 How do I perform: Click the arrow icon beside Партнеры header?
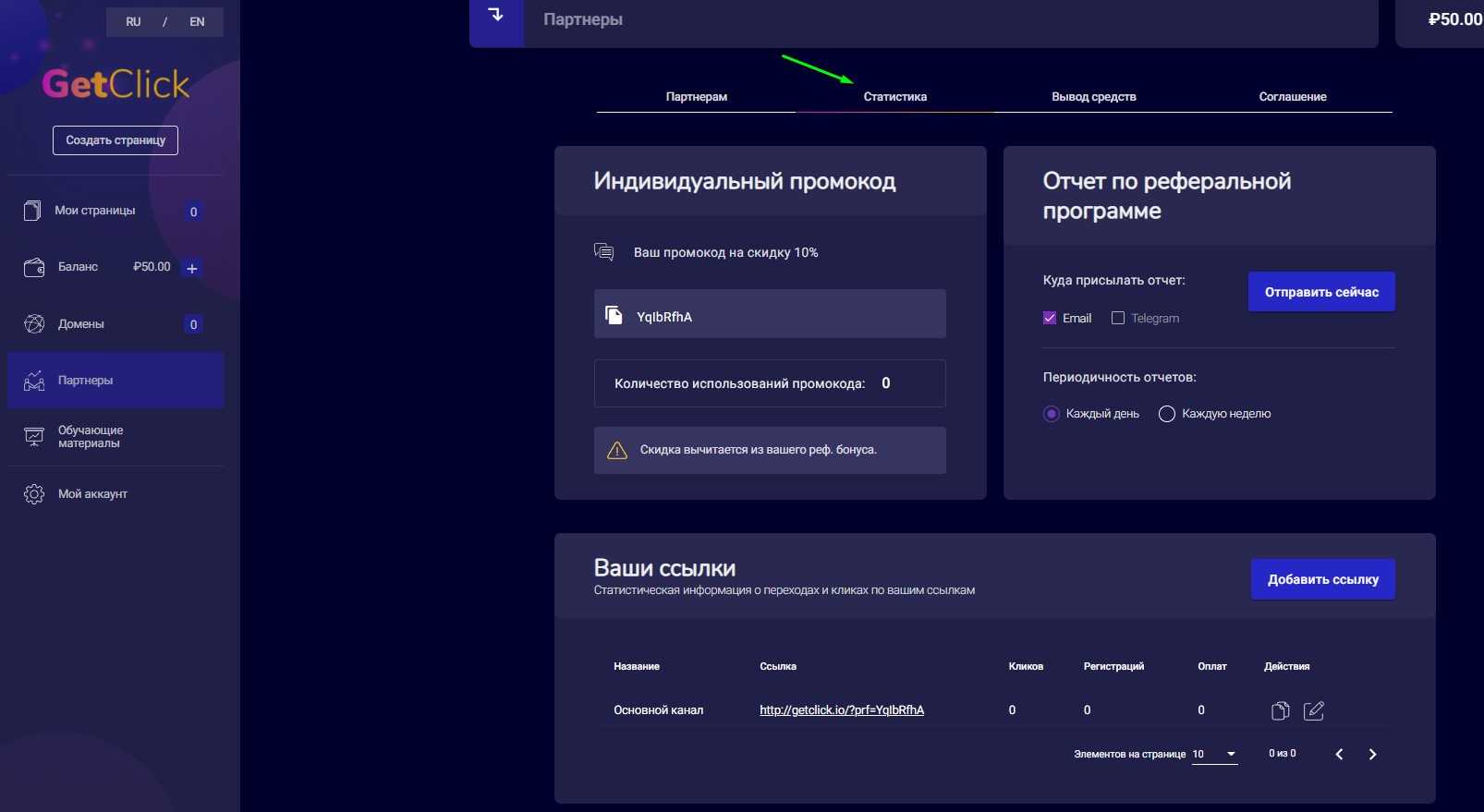pyautogui.click(x=496, y=16)
